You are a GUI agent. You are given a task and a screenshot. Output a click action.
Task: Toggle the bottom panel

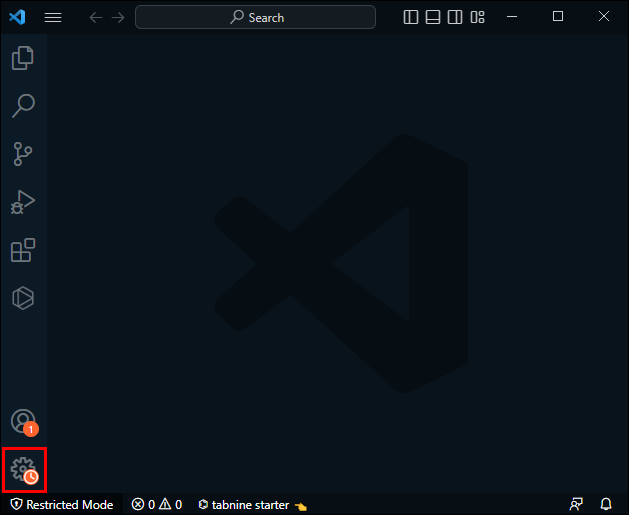[x=433, y=17]
